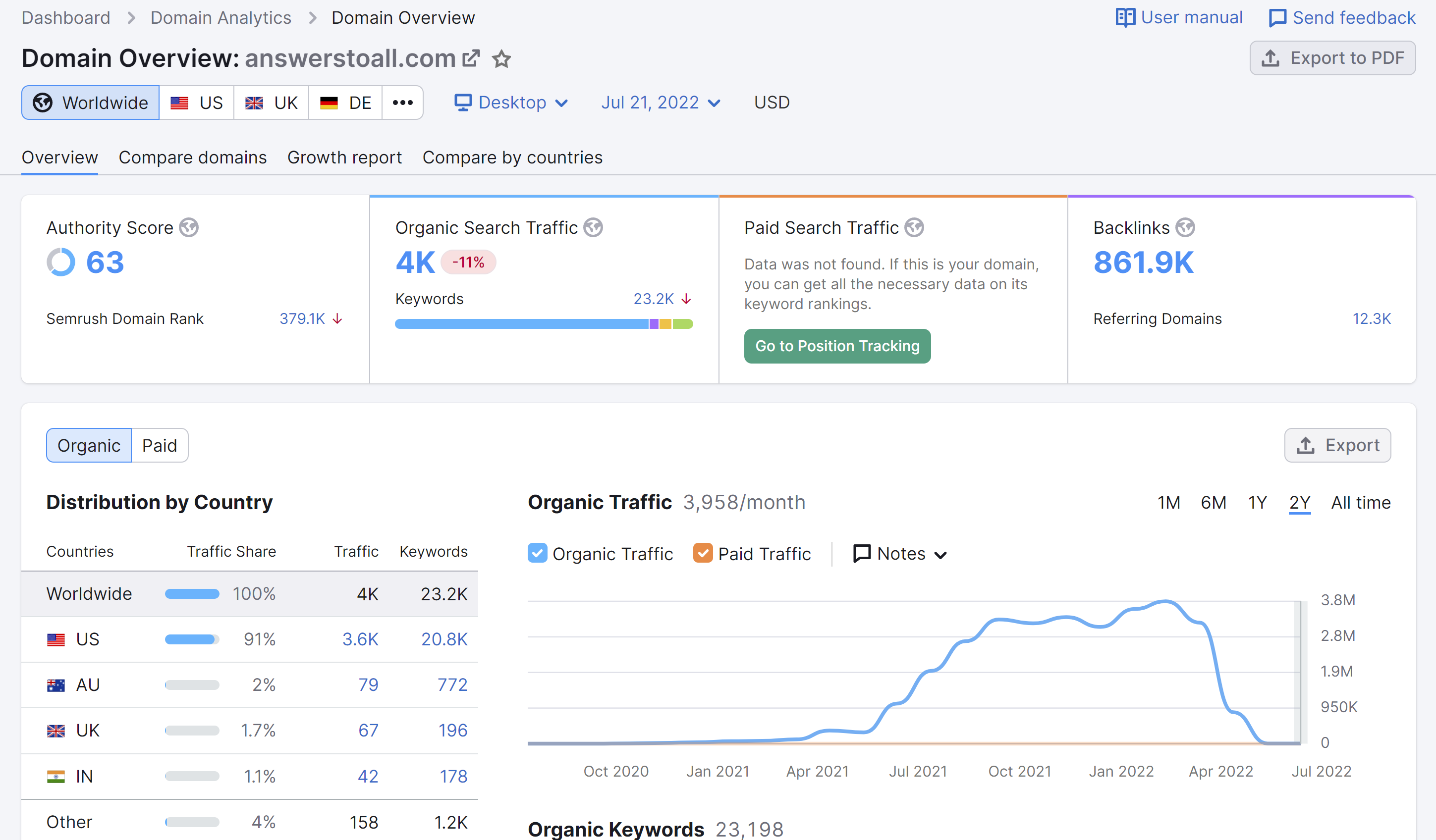Open the Compare domains tab
The image size is (1436, 840).
tap(193, 157)
